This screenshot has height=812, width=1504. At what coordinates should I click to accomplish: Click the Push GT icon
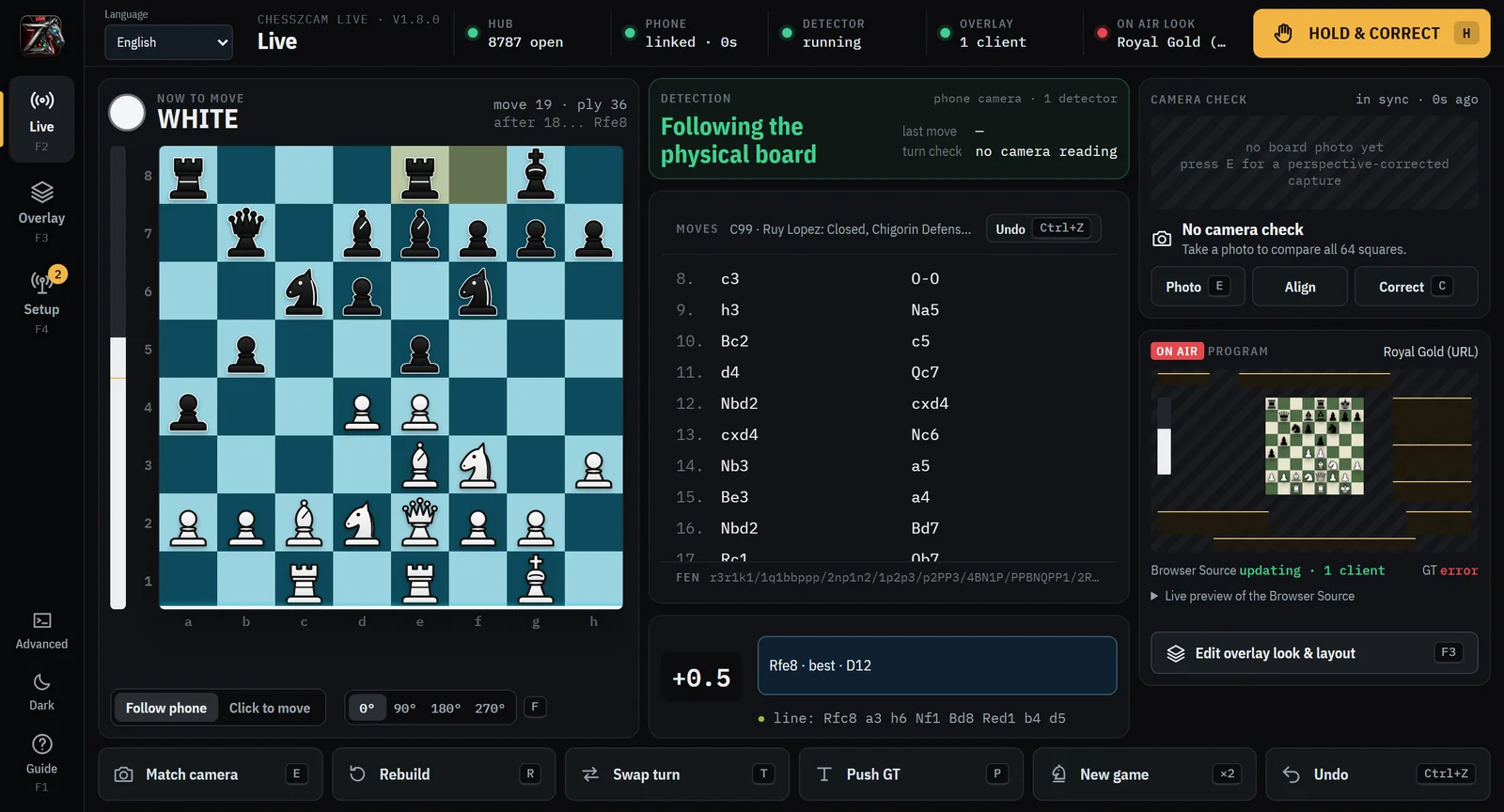point(824,774)
